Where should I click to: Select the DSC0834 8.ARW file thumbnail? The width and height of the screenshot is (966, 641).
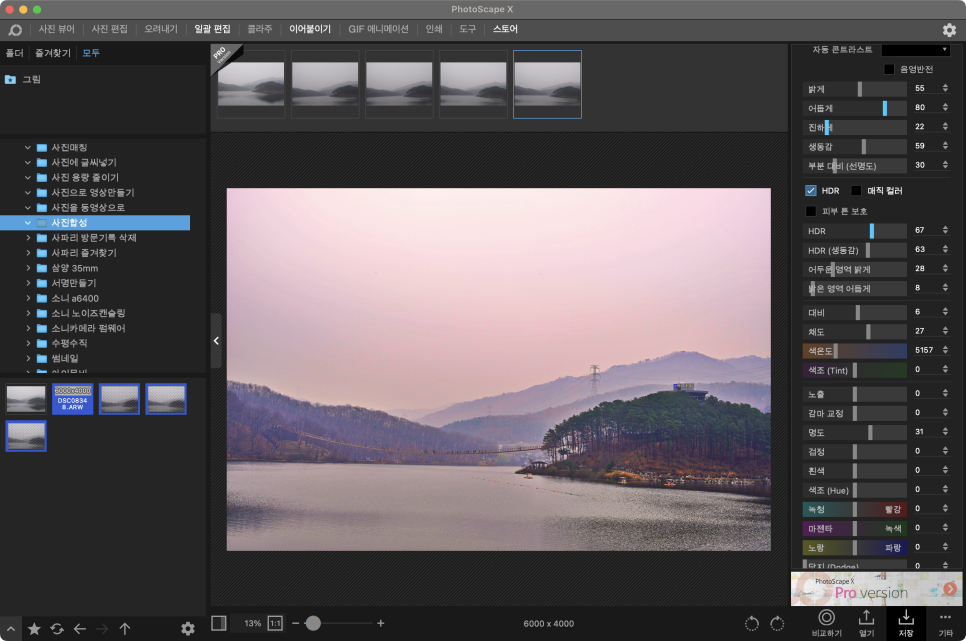pos(73,399)
